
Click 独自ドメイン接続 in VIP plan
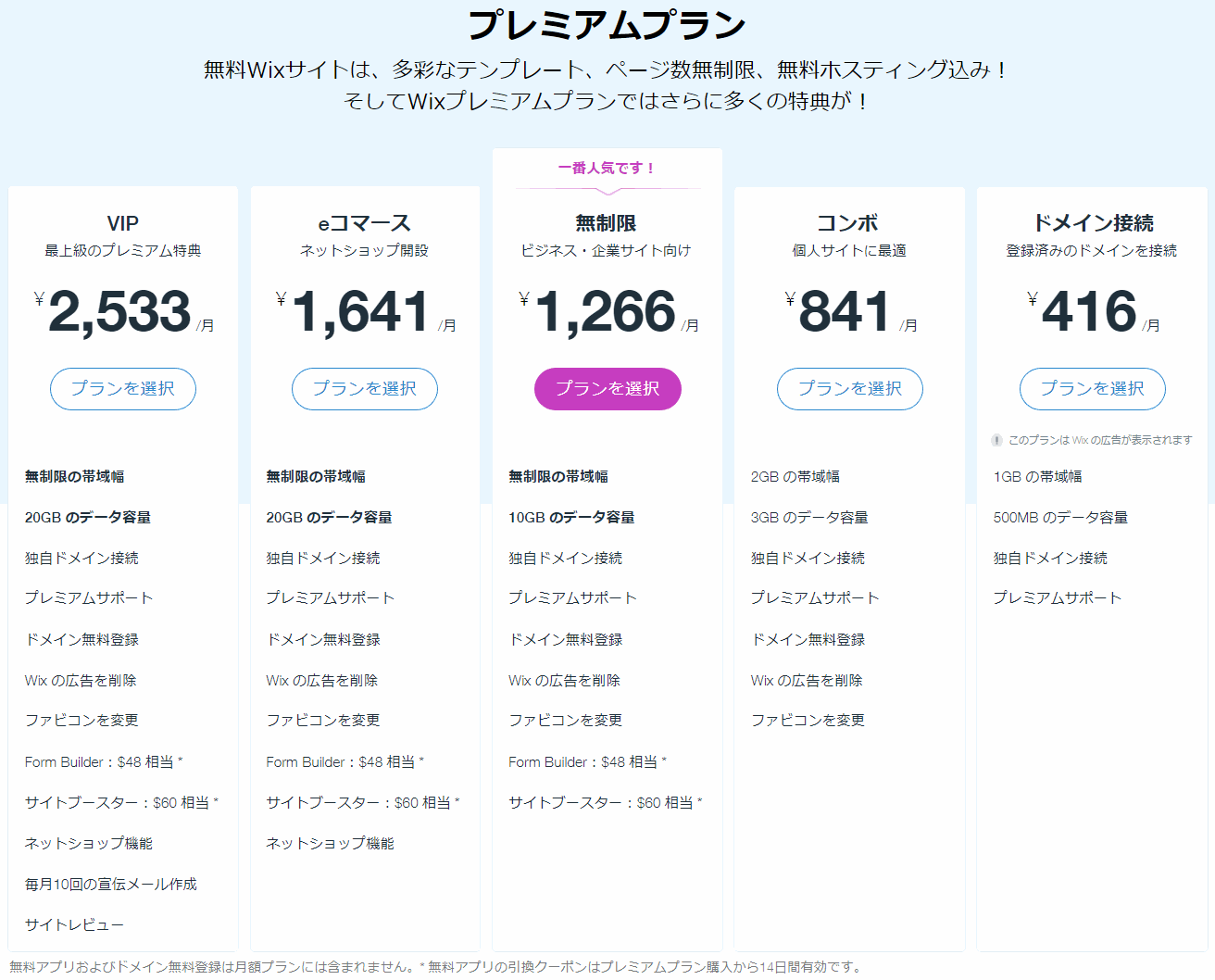click(81, 559)
